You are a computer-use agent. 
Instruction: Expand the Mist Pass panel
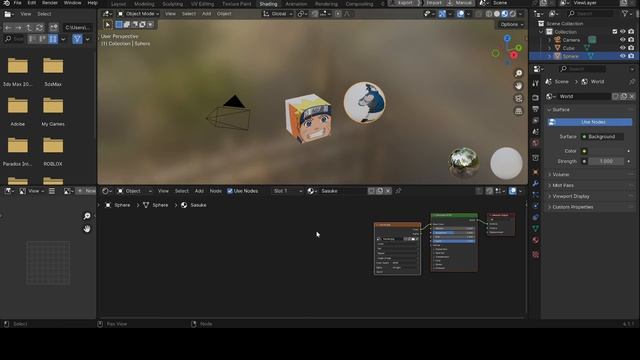point(562,185)
